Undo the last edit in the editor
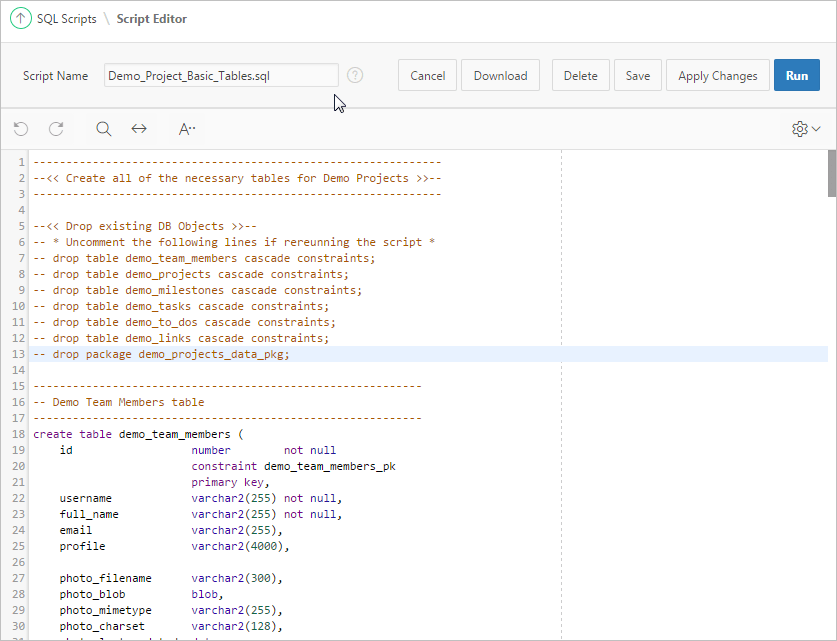Viewport: 837px width, 641px height. pyautogui.click(x=21, y=128)
